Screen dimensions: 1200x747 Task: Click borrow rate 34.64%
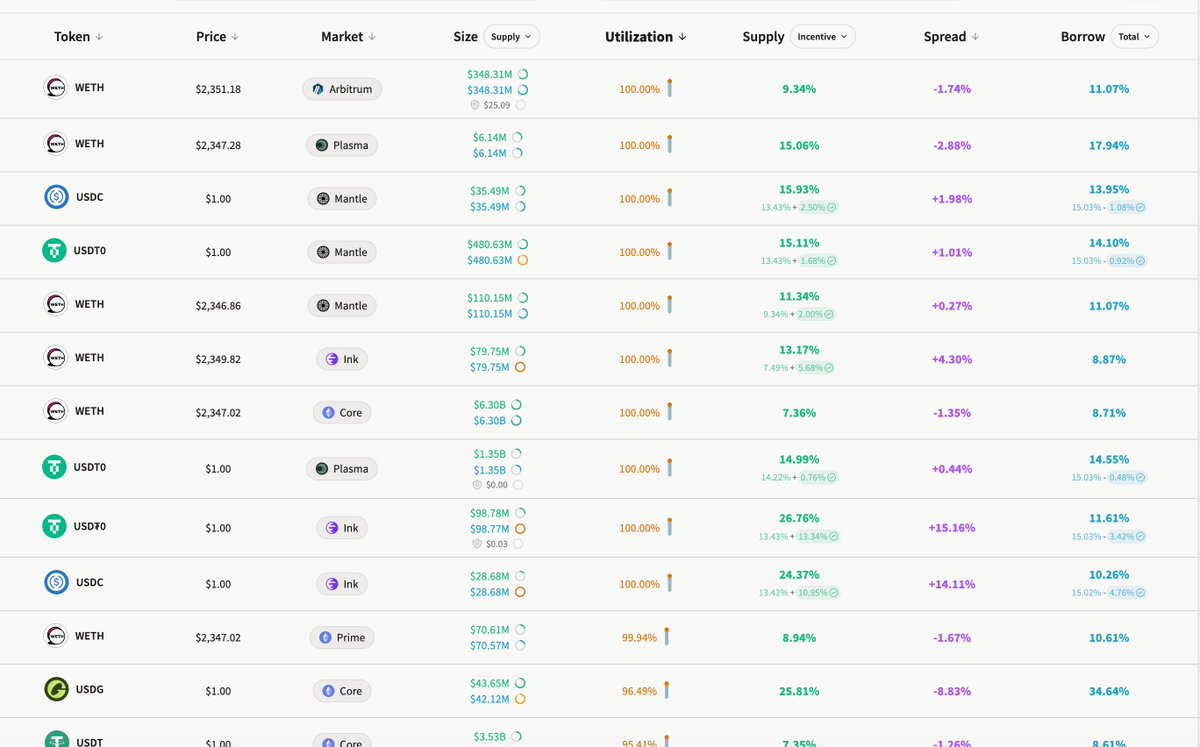pyautogui.click(x=1109, y=691)
